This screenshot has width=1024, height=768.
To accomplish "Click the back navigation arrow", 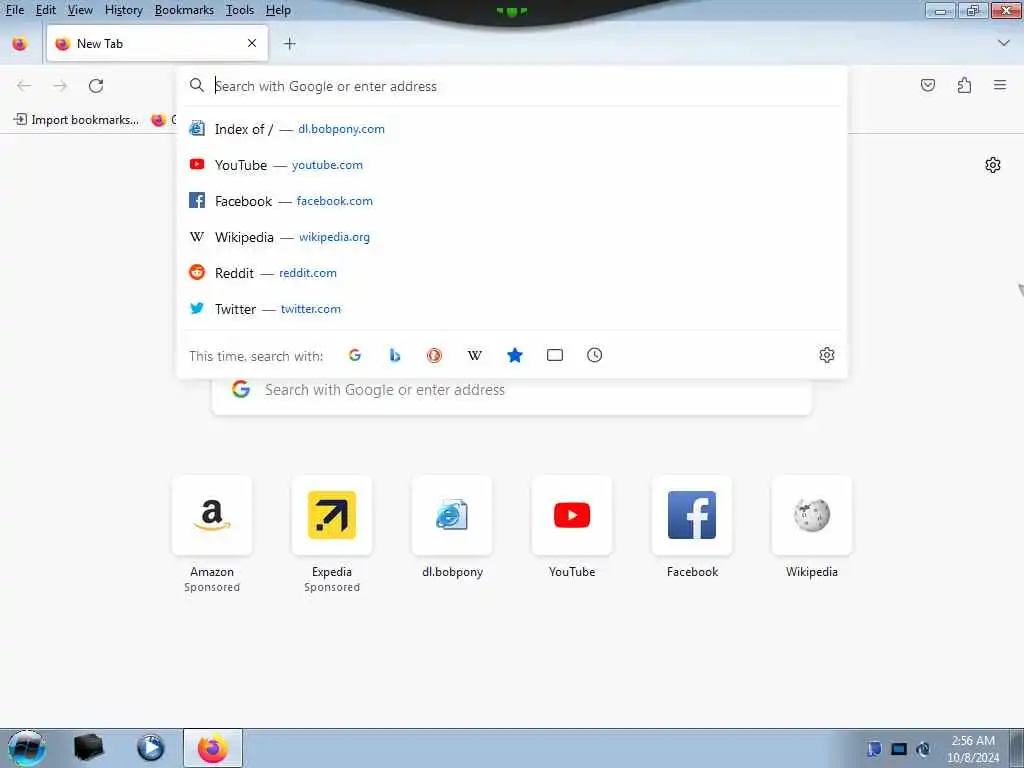I will [24, 86].
